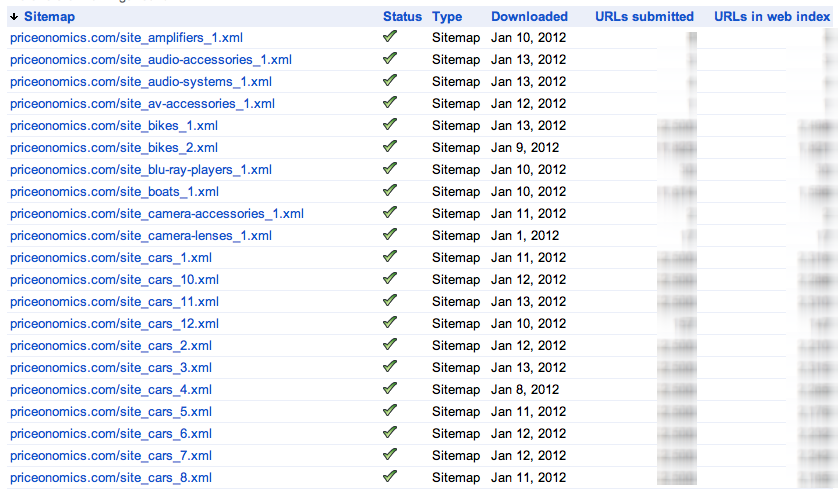
Task: Click status checkmark for site_cars_5.xml
Action: tap(390, 410)
